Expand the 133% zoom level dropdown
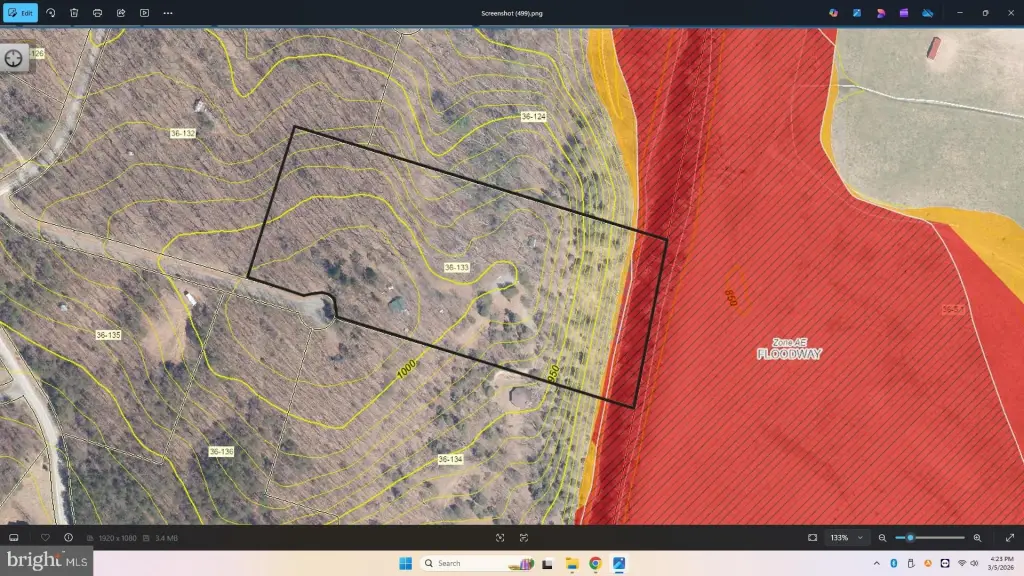The width and height of the screenshot is (1024, 576). tap(845, 538)
